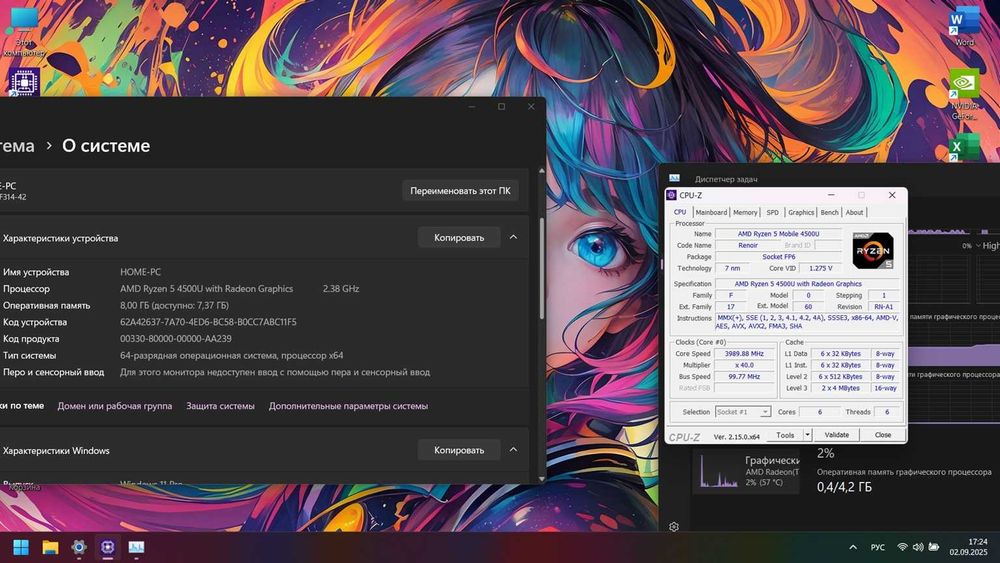
Task: Open Домен или рабочая группа link
Action: pos(115,406)
